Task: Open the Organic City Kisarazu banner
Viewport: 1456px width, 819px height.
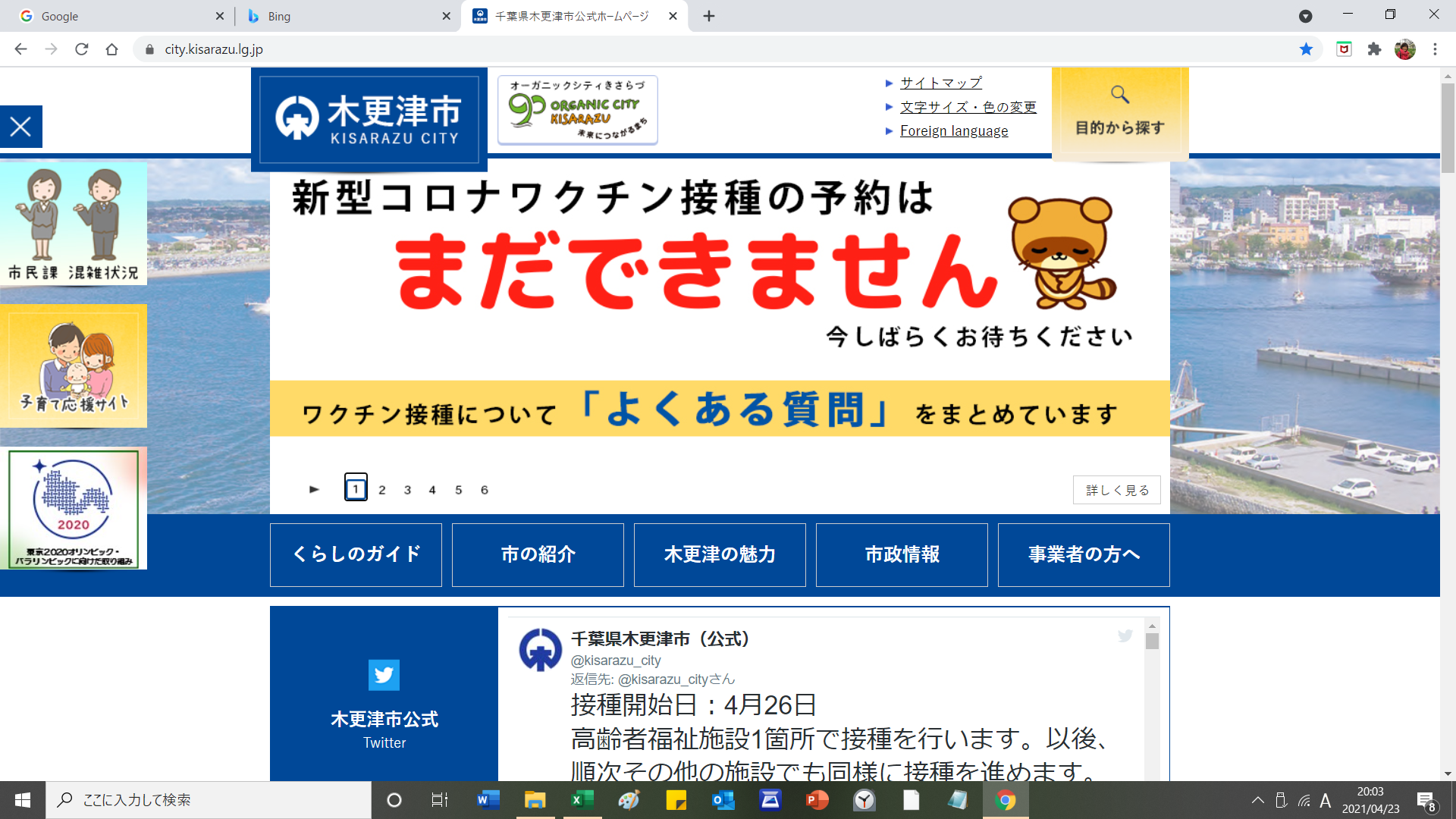Action: click(x=578, y=110)
